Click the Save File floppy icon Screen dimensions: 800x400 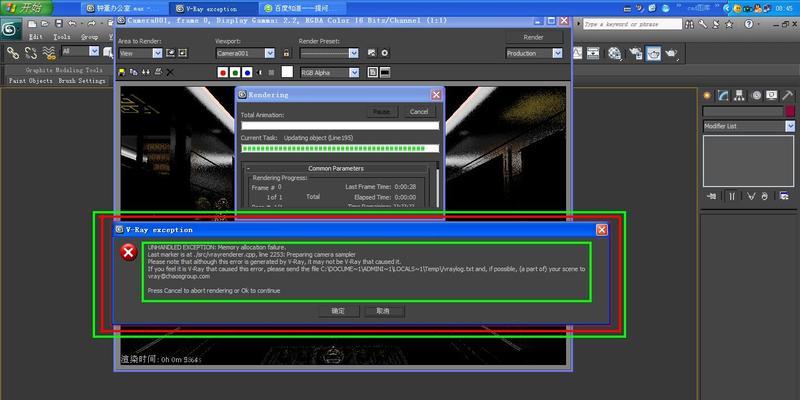[59, 23]
